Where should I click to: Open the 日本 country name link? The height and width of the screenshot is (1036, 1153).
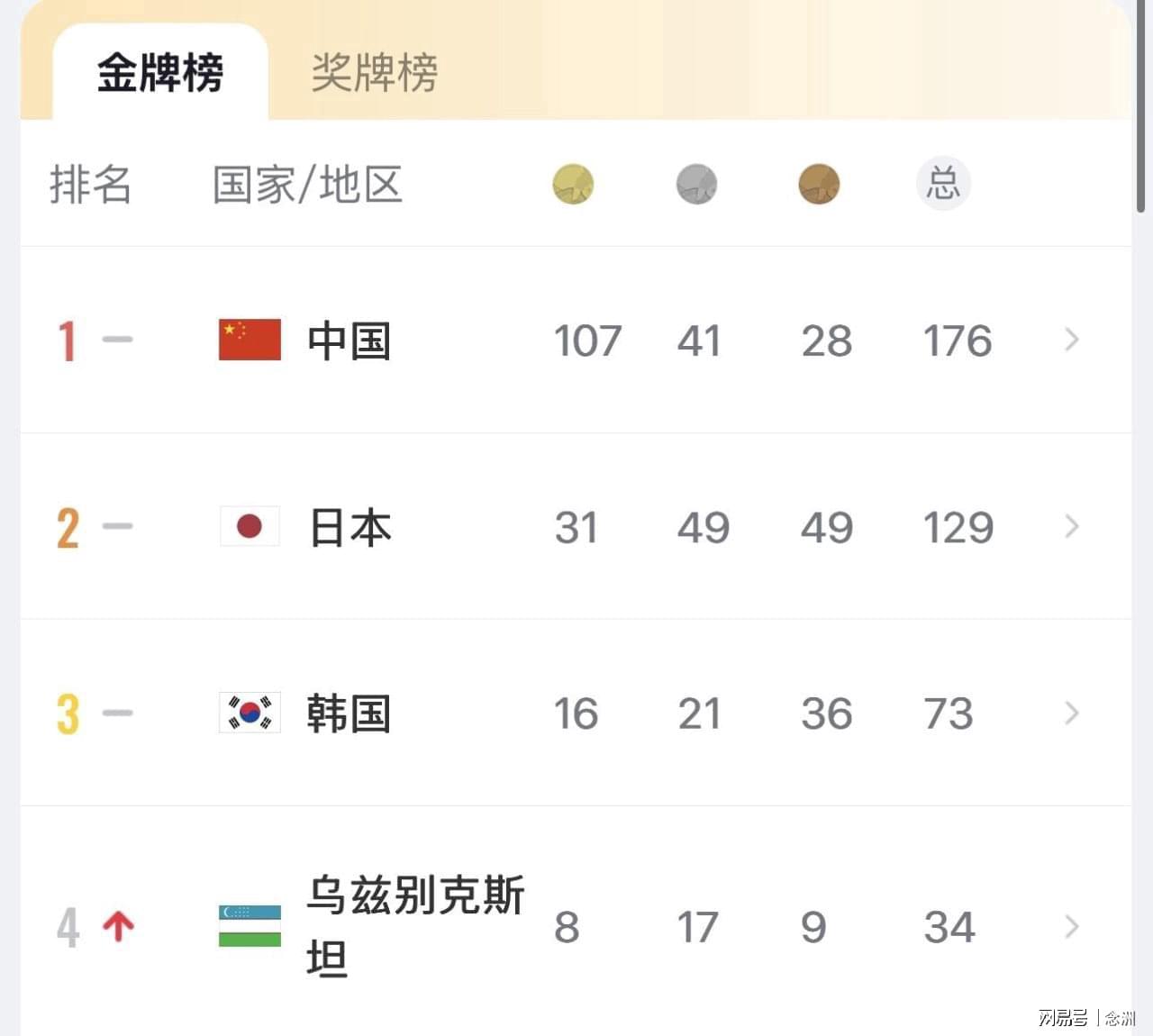349,527
